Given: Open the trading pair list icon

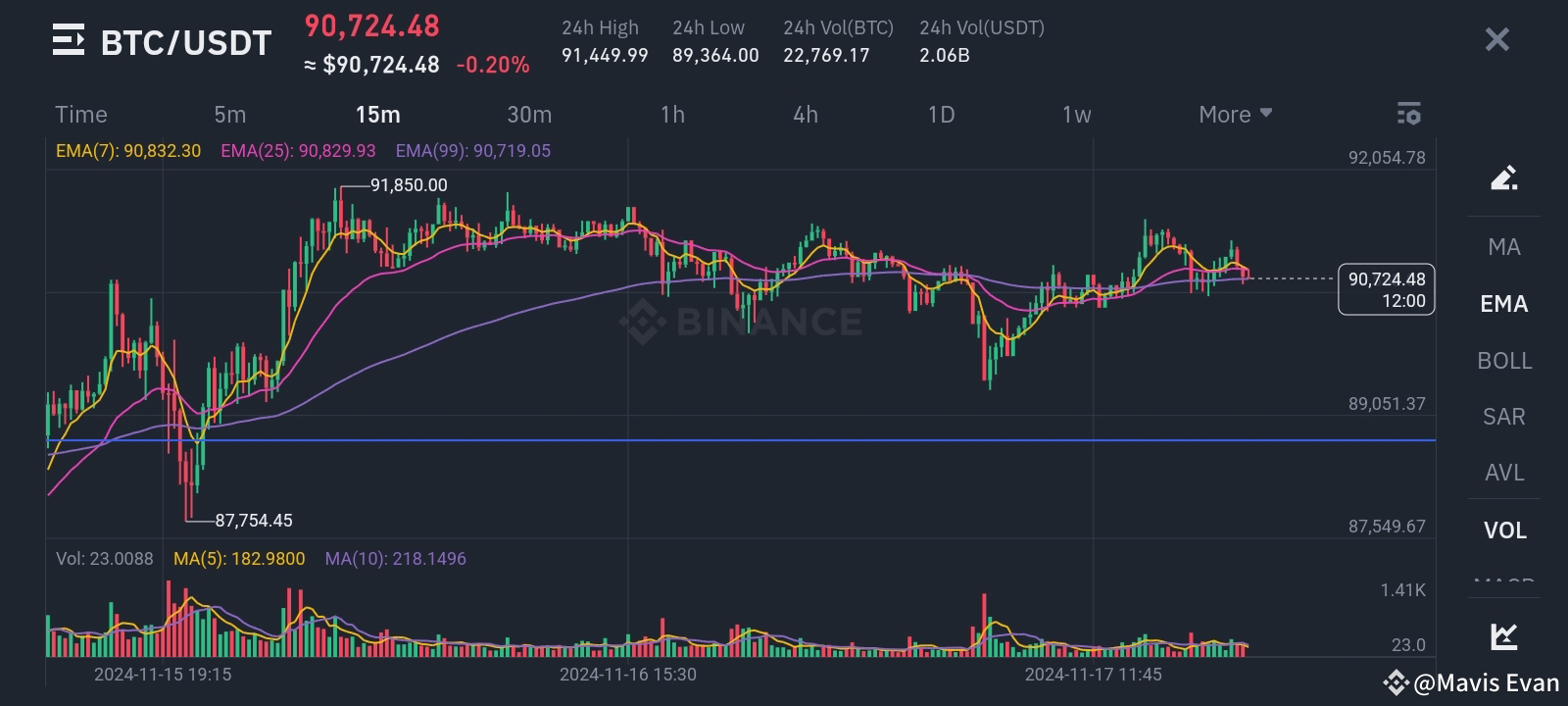Looking at the screenshot, I should (x=68, y=39).
